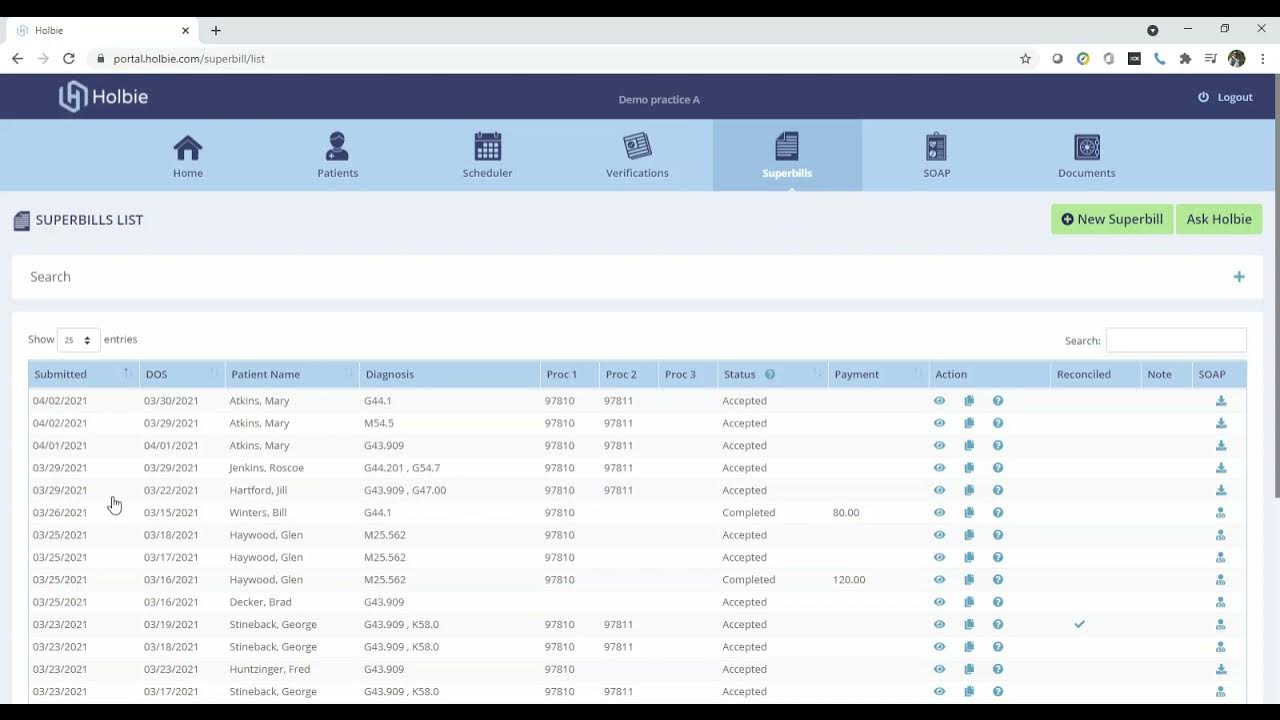View superbill for Atkins, Mary DOS 04/01/2021

pyautogui.click(x=939, y=446)
